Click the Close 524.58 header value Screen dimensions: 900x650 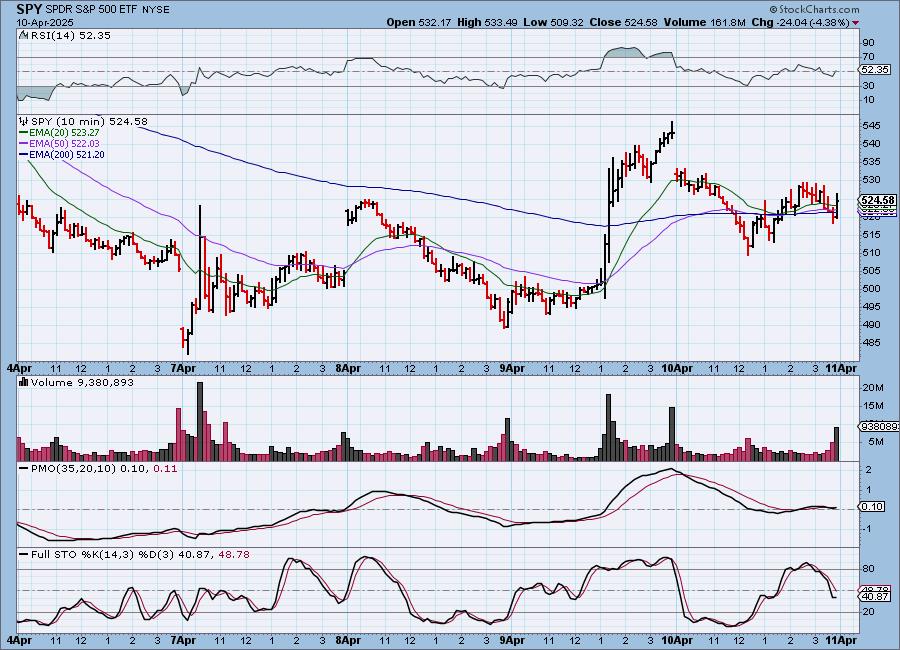pos(624,22)
